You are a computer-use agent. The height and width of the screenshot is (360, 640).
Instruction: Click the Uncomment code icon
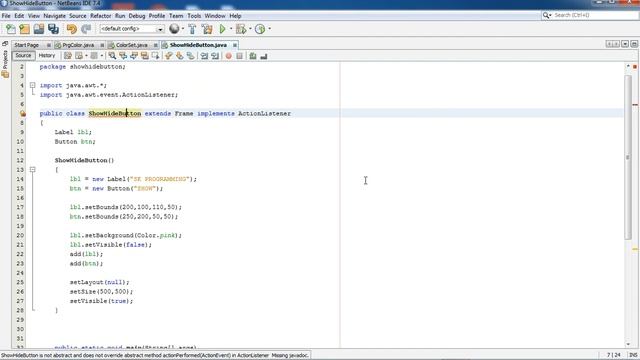[264, 56]
